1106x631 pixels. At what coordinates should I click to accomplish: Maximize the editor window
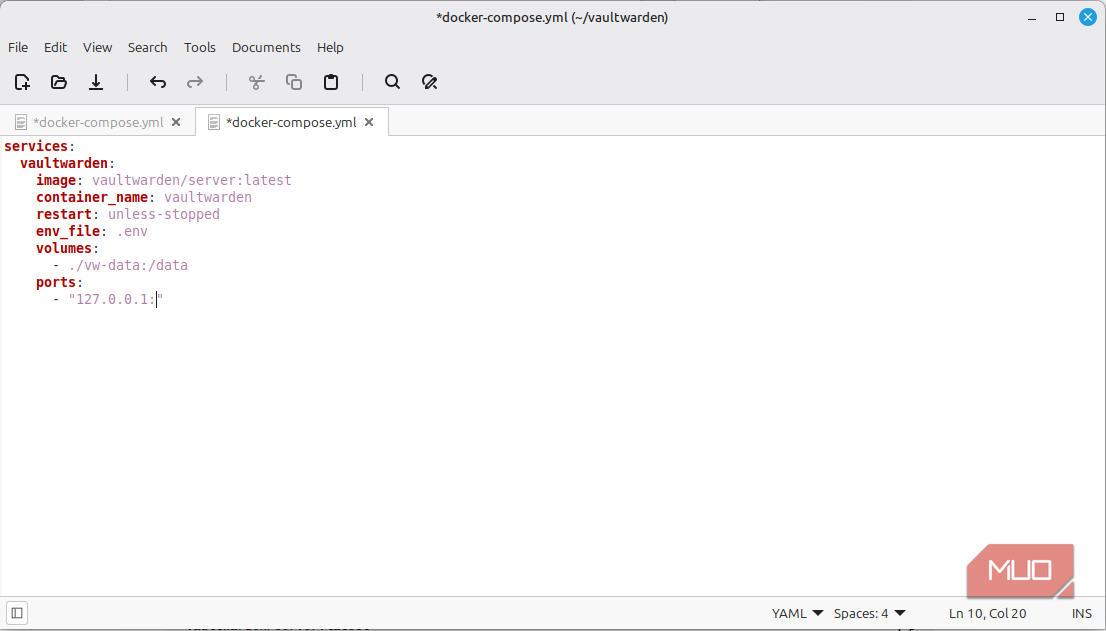tap(1059, 17)
